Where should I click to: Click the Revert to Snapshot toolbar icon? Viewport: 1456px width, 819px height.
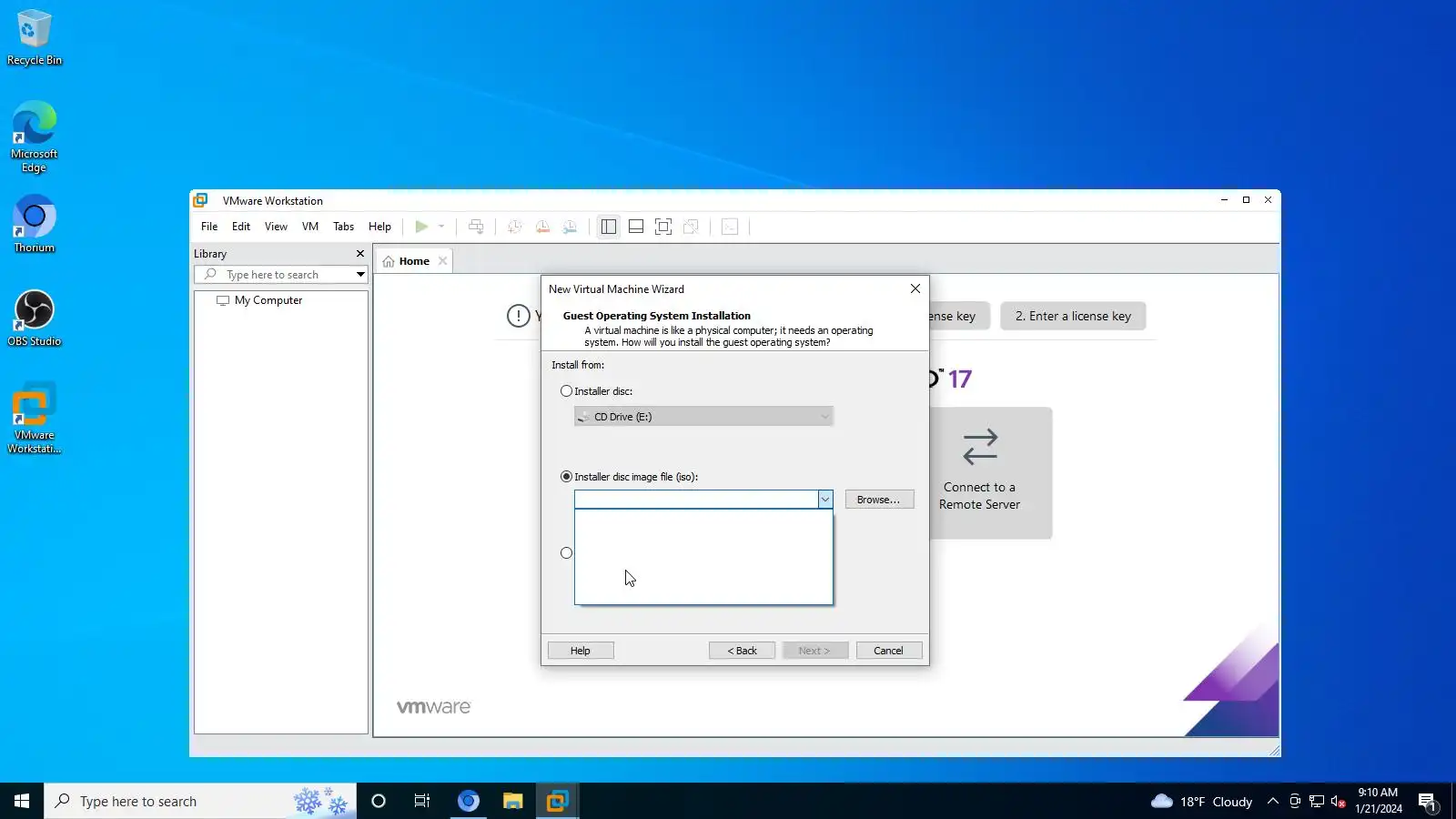(x=542, y=227)
